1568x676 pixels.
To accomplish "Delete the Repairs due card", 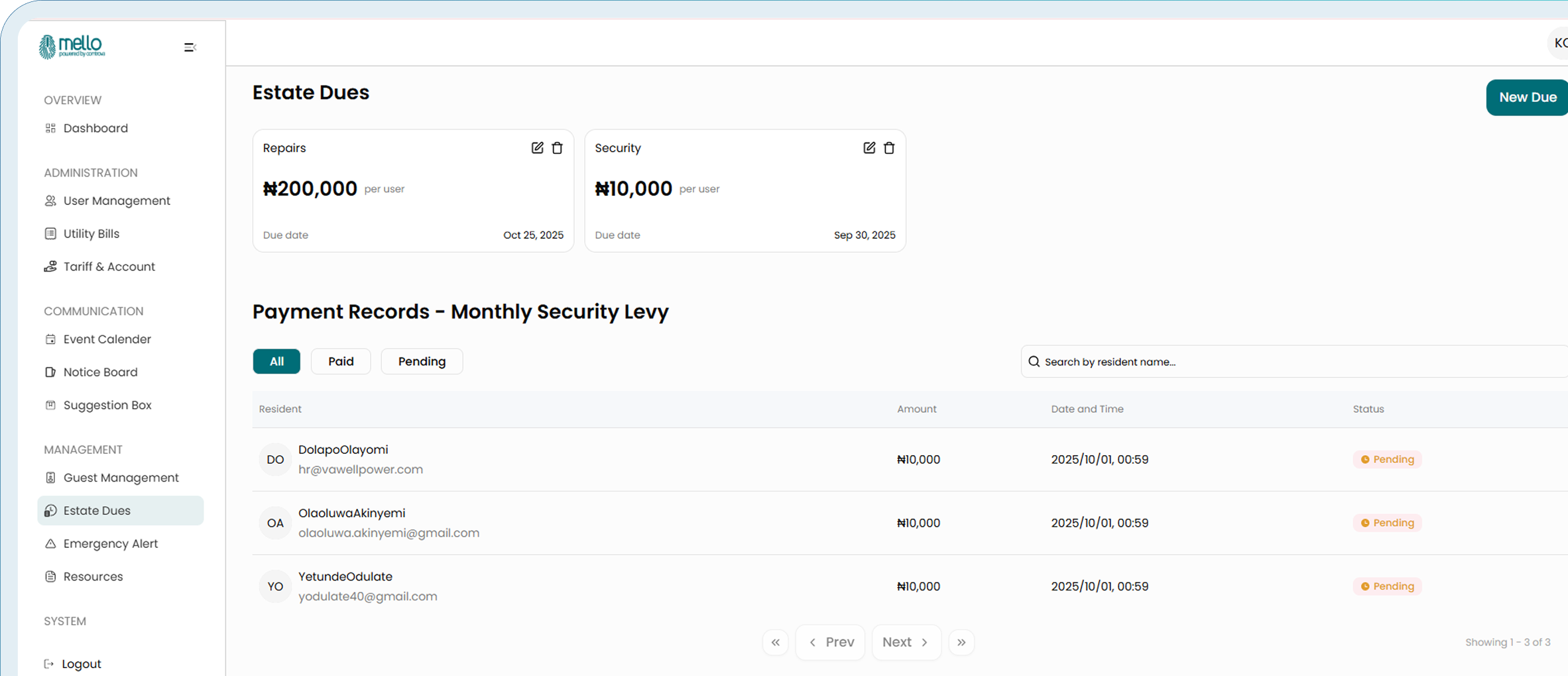I will (558, 148).
